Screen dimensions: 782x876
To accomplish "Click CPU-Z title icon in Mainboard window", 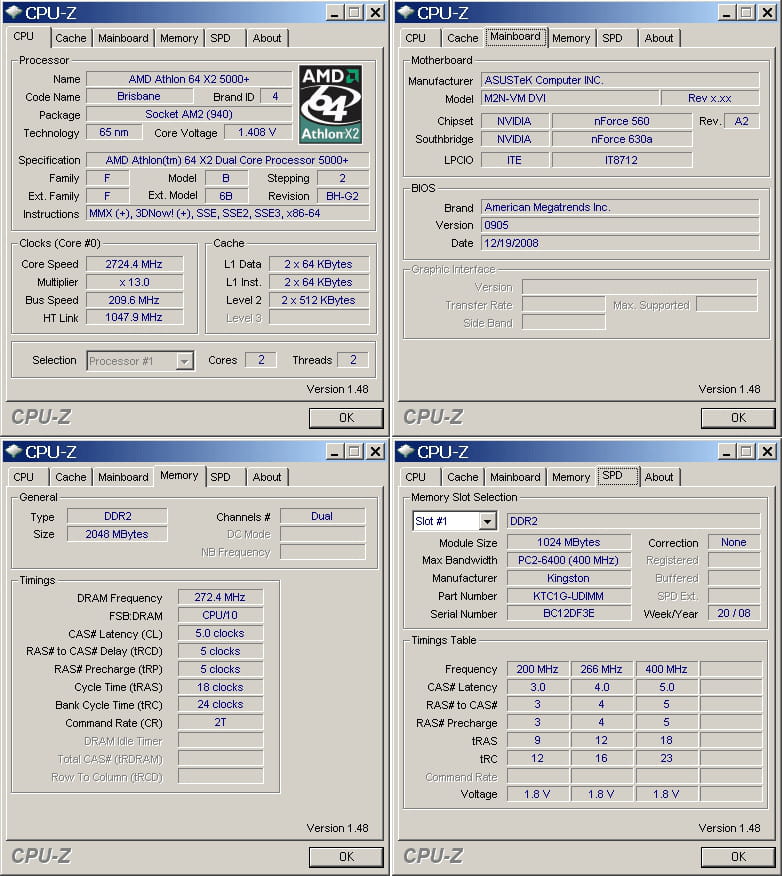I will (406, 12).
